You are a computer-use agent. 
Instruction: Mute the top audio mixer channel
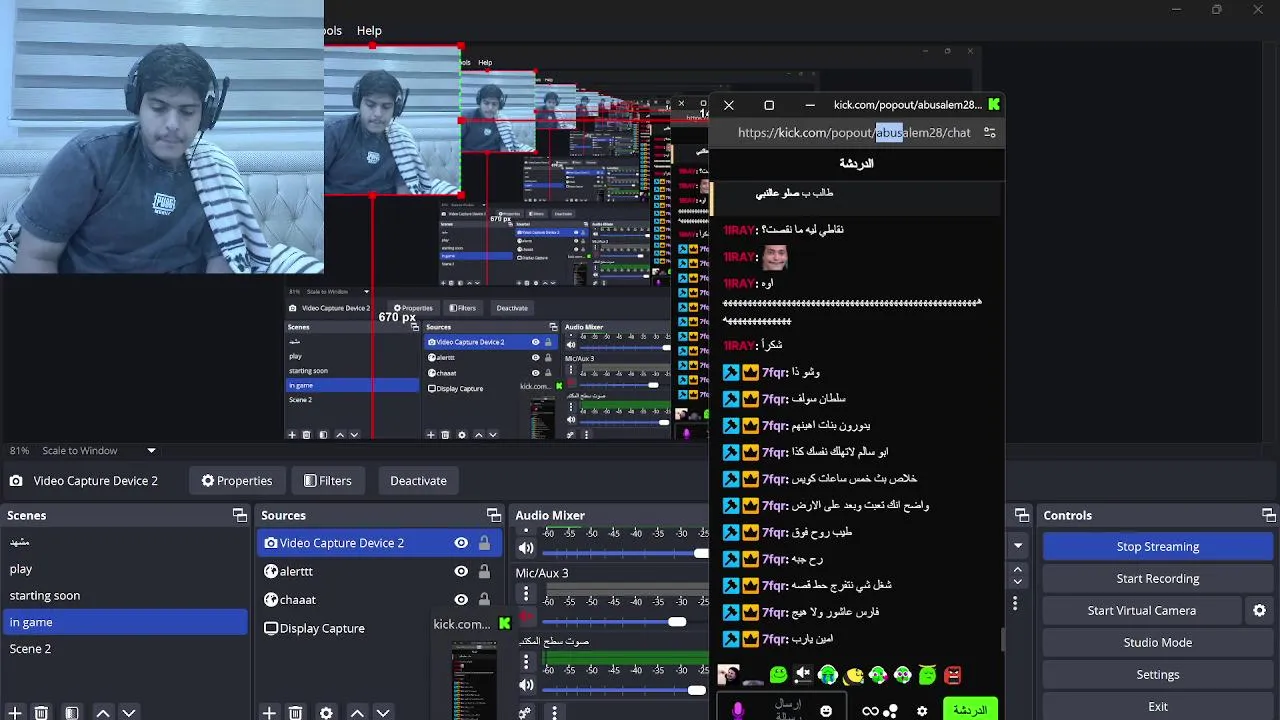(x=526, y=548)
